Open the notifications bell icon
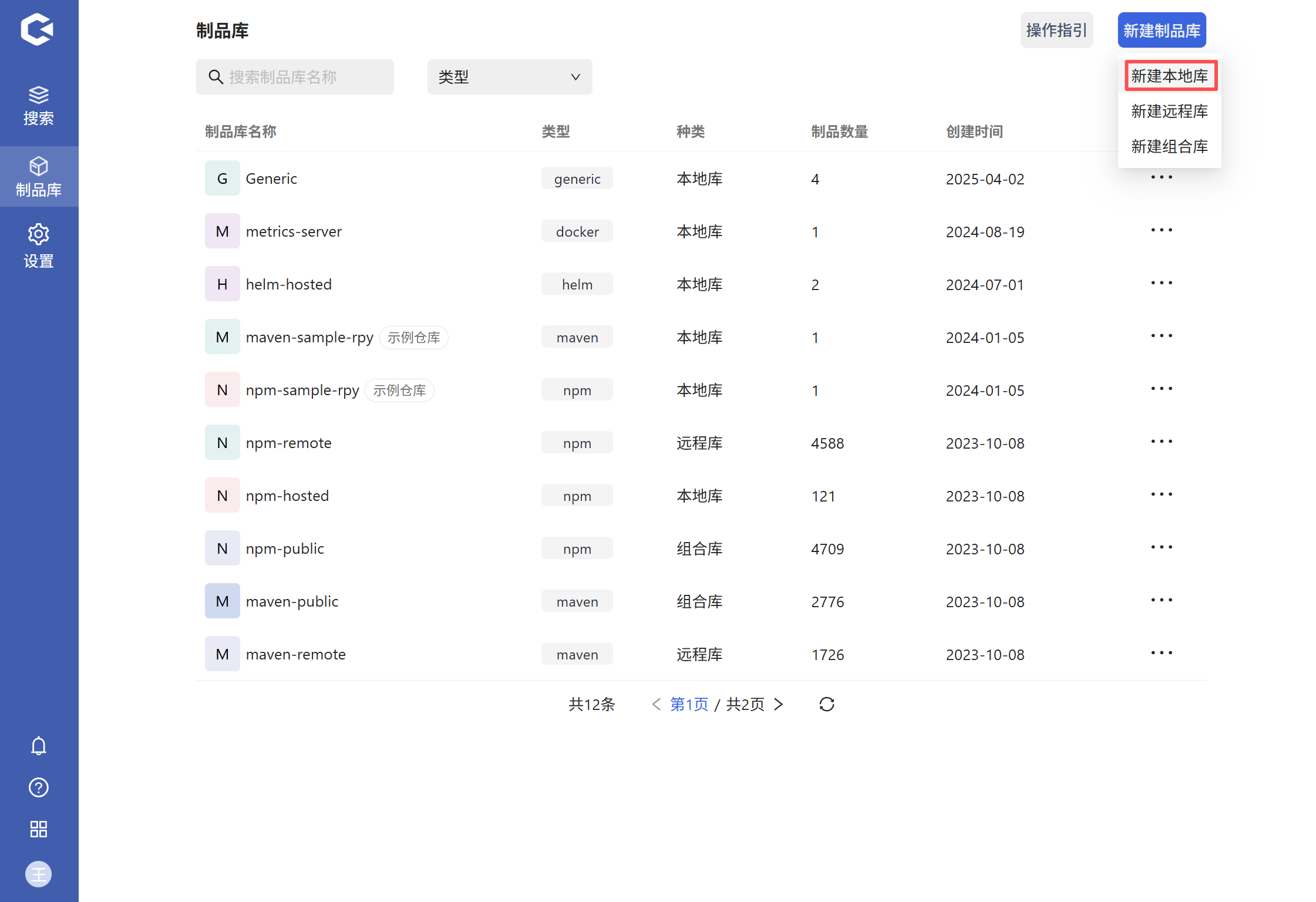Viewport: 1316px width, 902px height. 39,745
